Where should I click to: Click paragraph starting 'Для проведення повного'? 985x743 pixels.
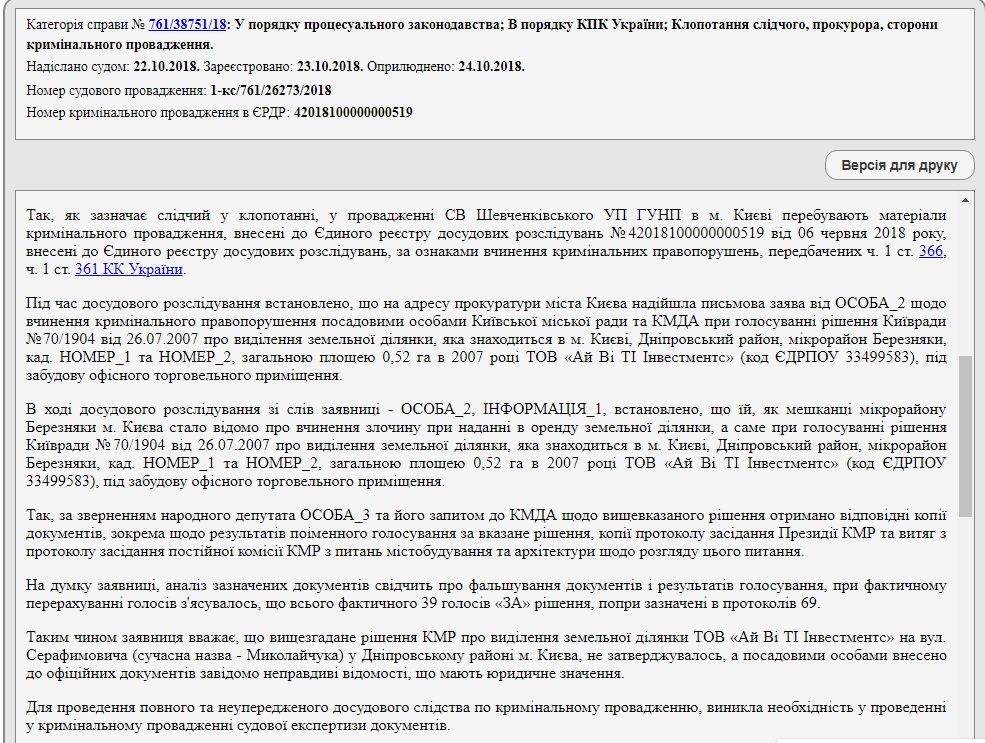click(x=485, y=716)
